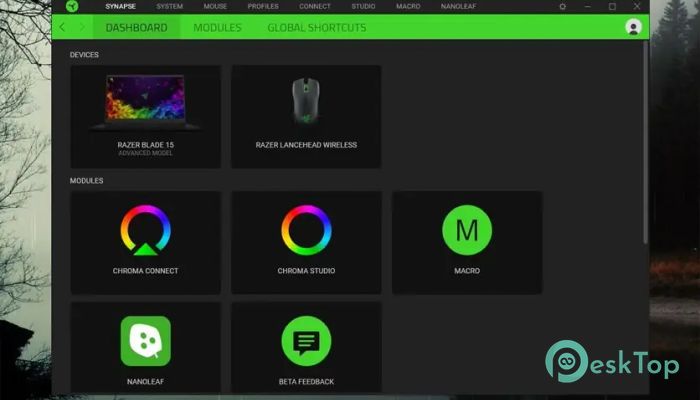
Task: Open the user account avatar
Action: pos(633,27)
